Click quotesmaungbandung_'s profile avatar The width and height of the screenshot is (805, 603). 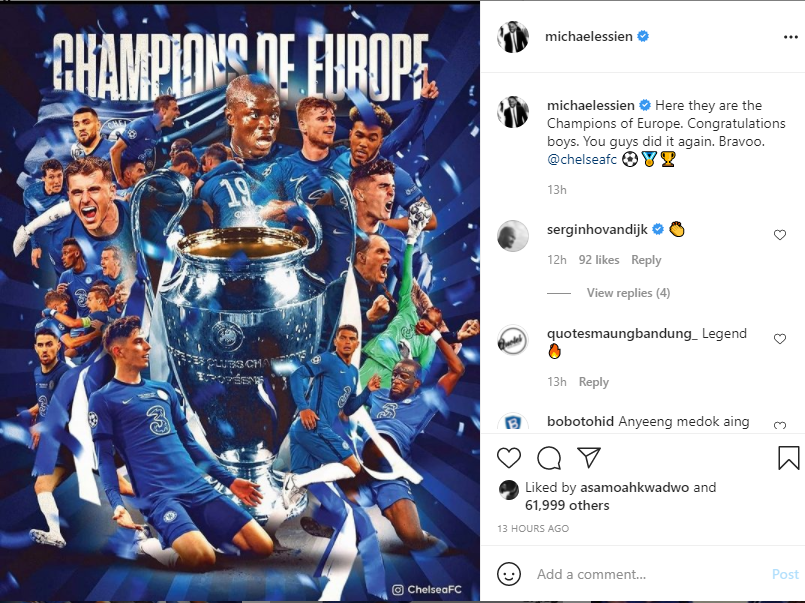(x=512, y=340)
